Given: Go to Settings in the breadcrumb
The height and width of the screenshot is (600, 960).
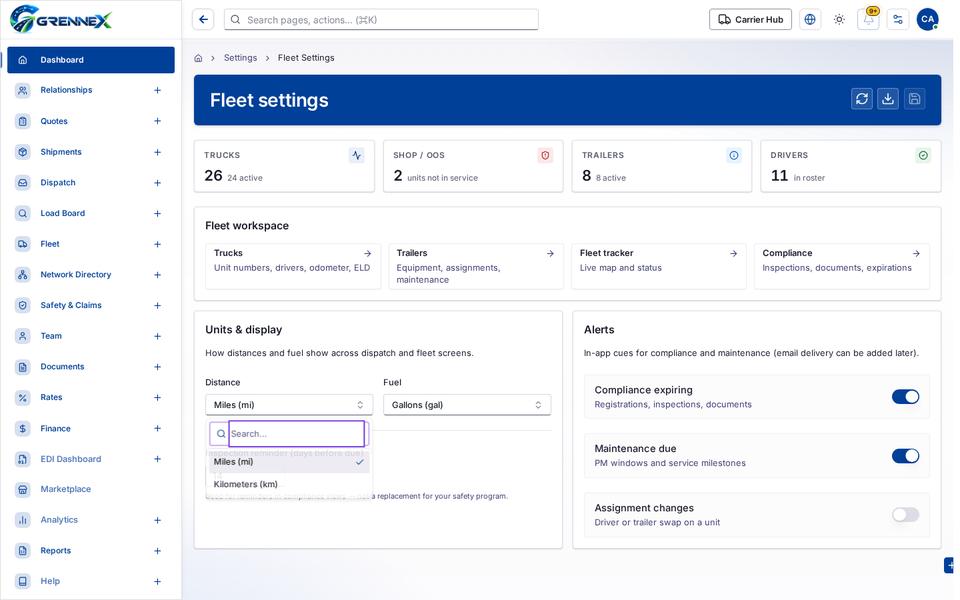Looking at the screenshot, I should point(240,58).
